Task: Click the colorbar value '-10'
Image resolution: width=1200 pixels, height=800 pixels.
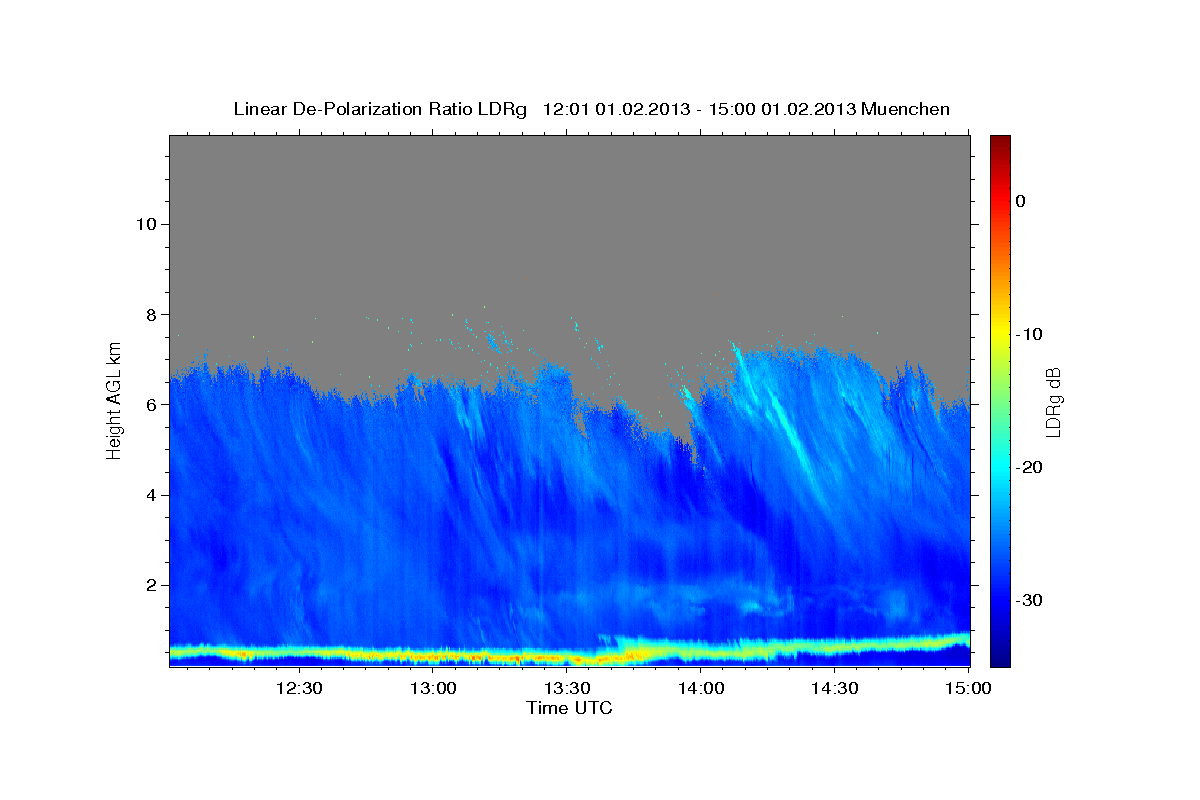Action: [x=1029, y=334]
